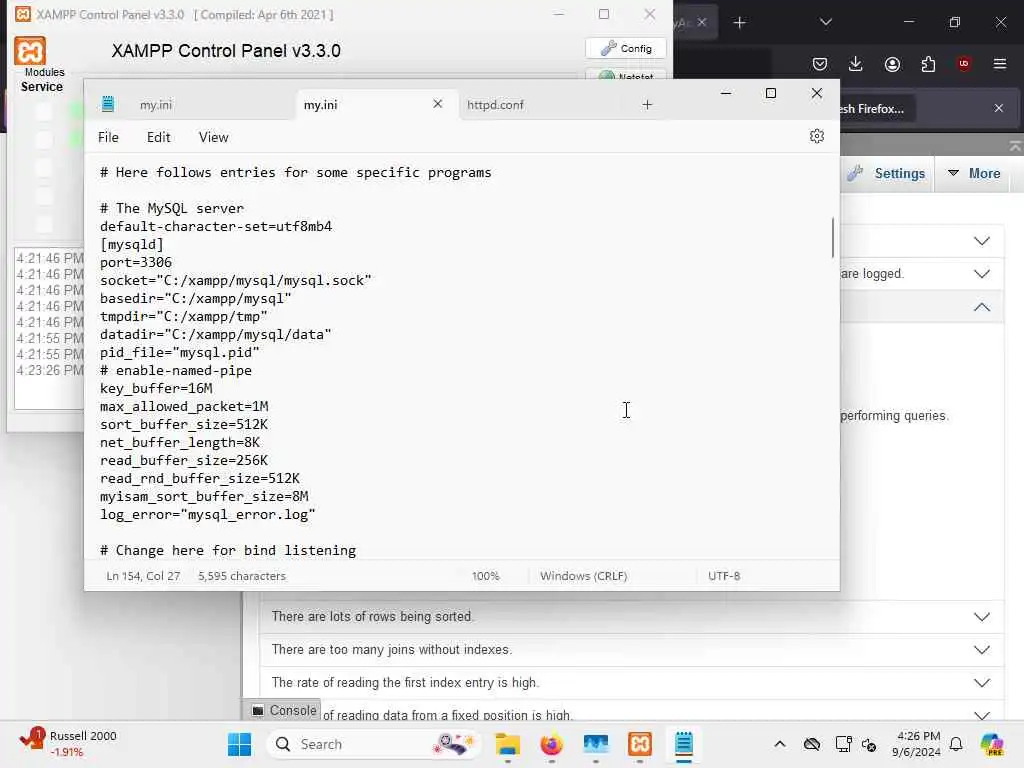This screenshot has width=1024, height=768.
Task: Open the blue taskbar app next to Firefox
Action: pyautogui.click(x=596, y=744)
